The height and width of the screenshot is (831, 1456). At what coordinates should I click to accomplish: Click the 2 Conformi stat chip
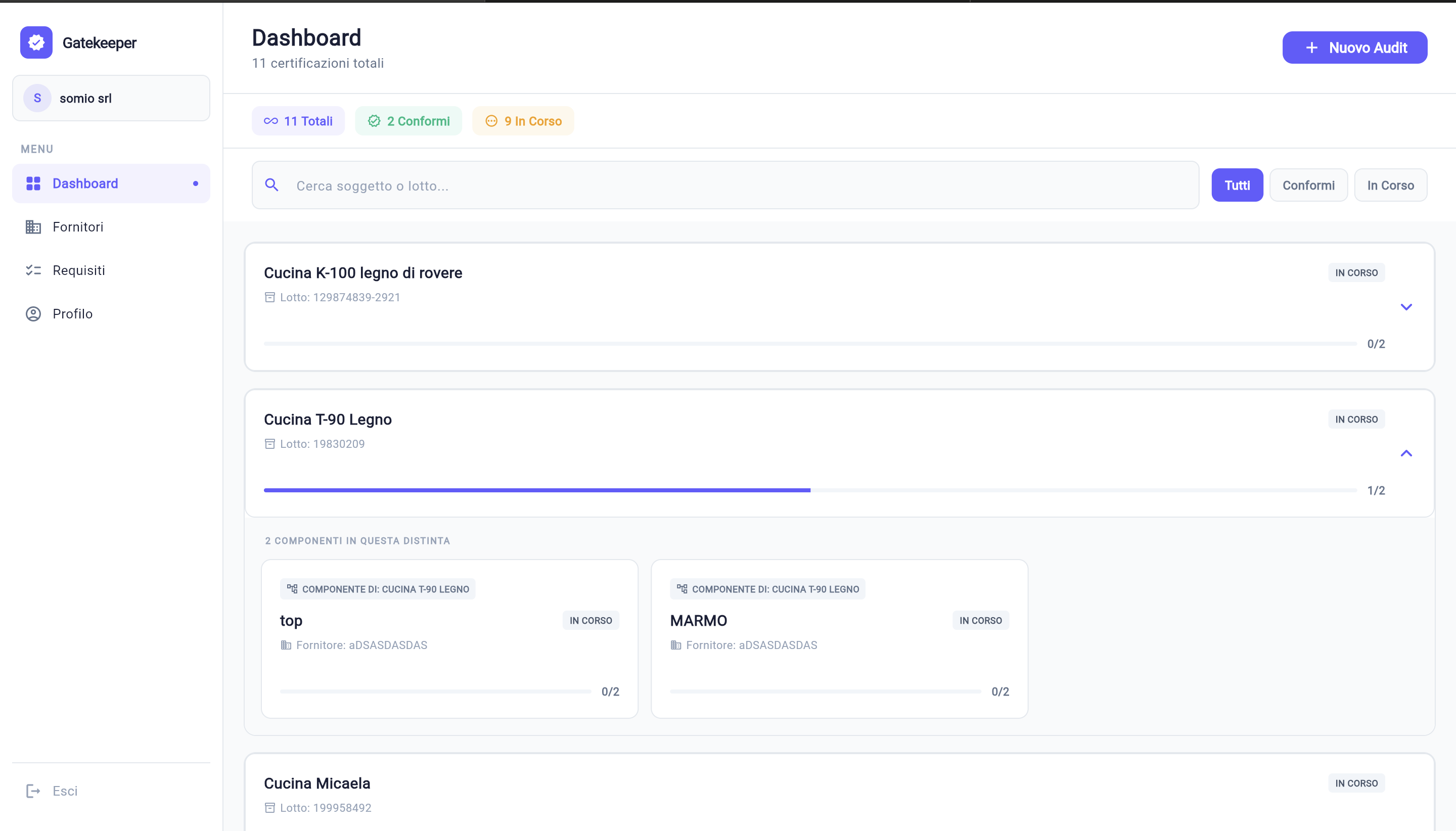coord(408,121)
